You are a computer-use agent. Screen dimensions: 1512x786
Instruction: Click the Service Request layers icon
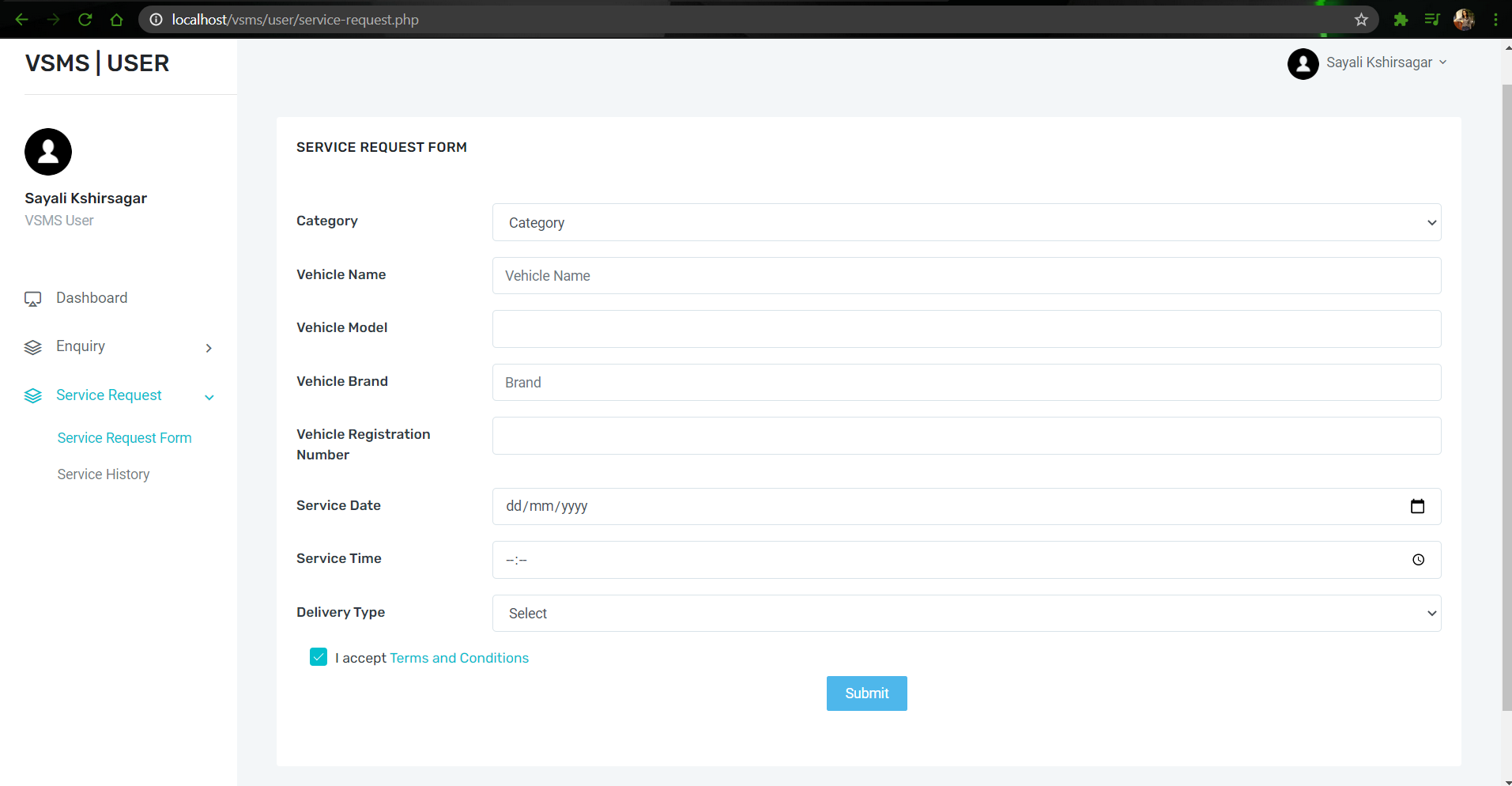point(32,395)
